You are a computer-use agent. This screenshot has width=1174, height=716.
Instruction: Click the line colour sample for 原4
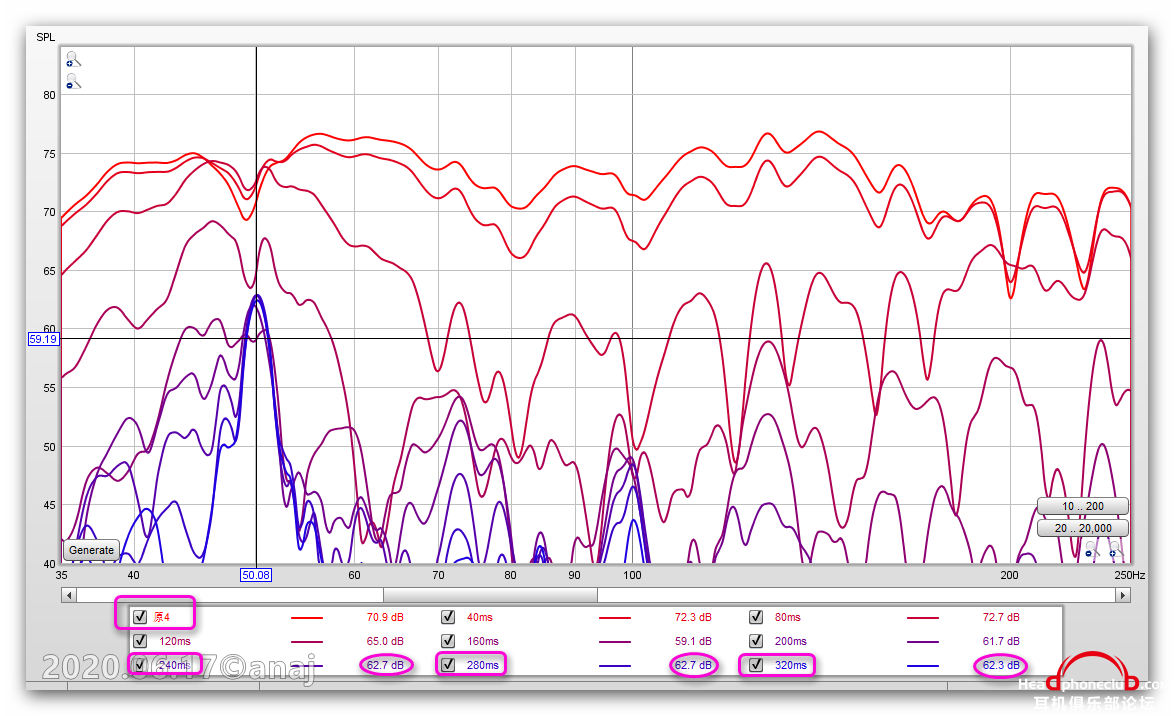point(307,618)
